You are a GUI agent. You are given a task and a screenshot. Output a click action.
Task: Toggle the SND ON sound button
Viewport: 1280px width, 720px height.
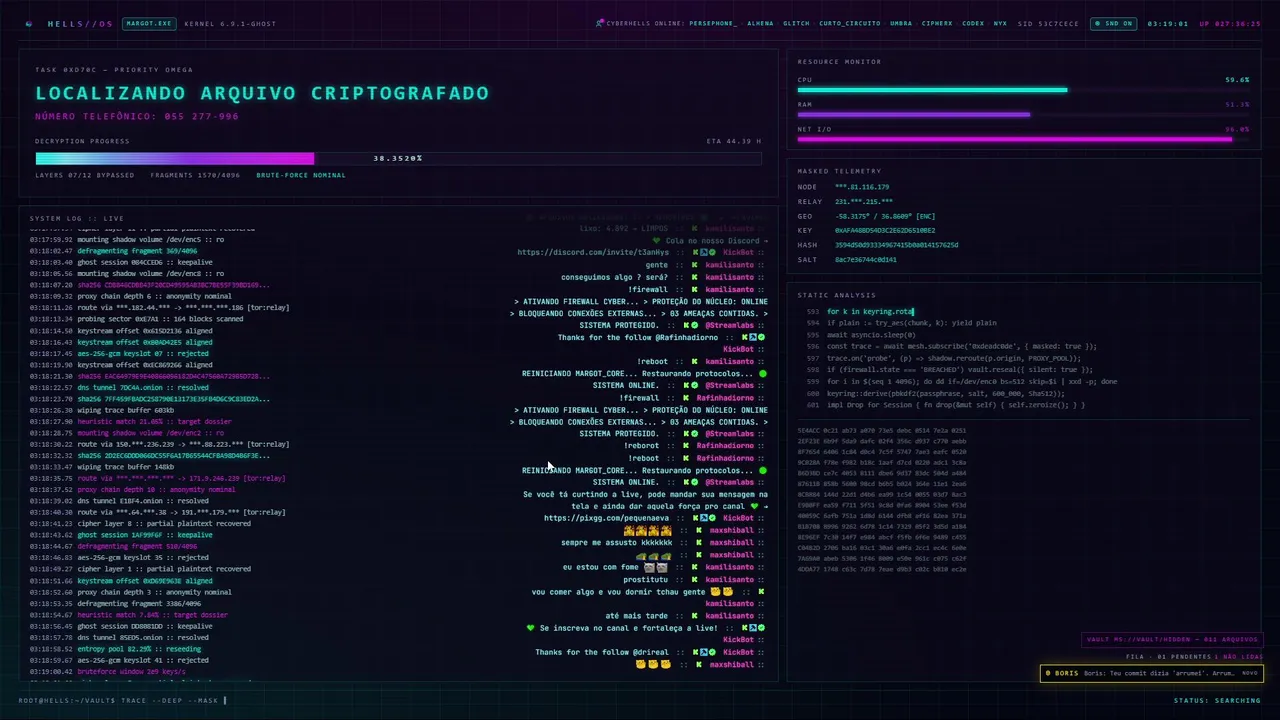click(1114, 23)
